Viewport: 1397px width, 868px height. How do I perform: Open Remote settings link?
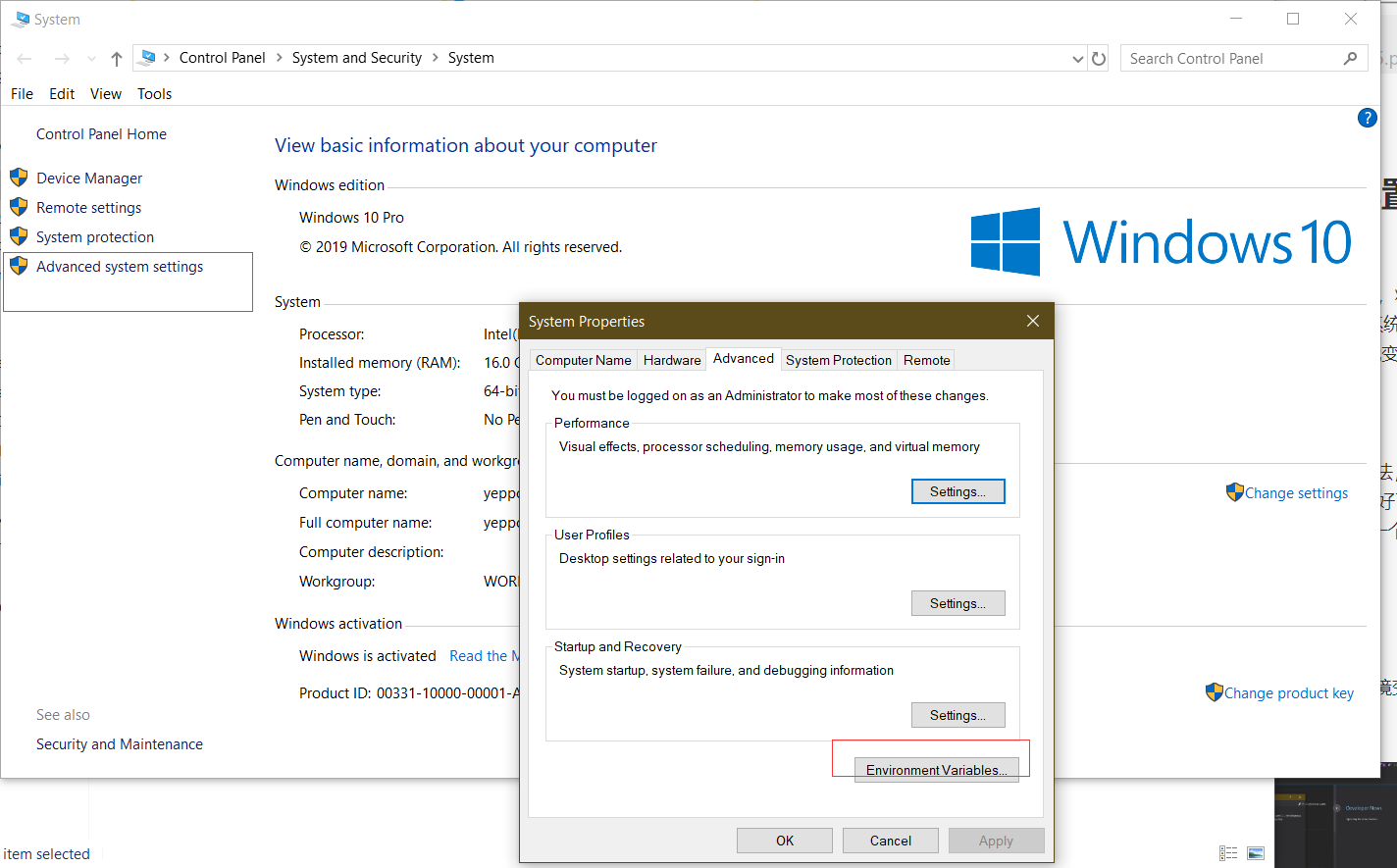pyautogui.click(x=88, y=208)
